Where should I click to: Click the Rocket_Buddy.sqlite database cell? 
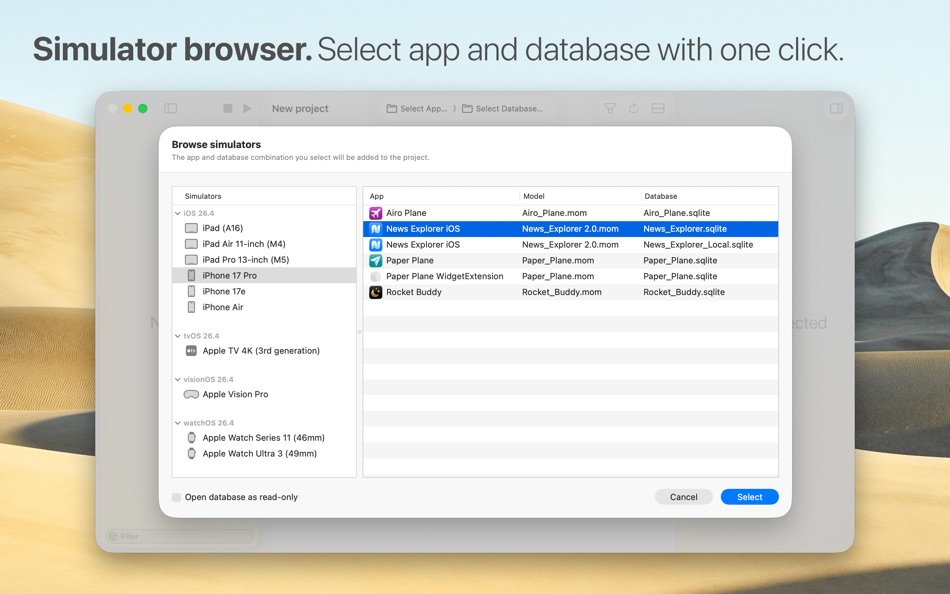[x=683, y=292]
